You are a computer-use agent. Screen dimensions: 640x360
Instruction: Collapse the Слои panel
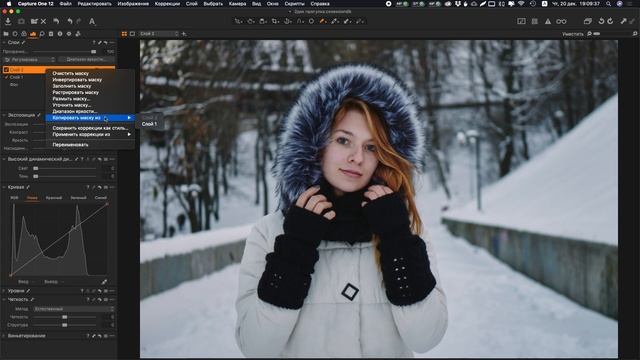coord(4,42)
